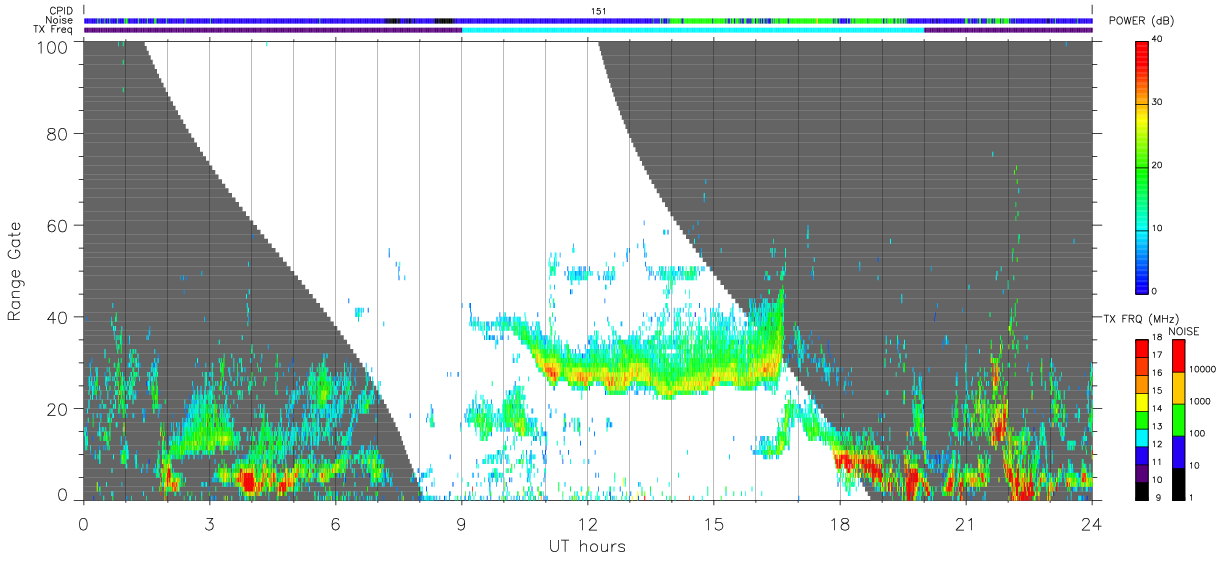Click the 30 label on the POWER colorbar
Screen dimensions: 1228x567
click(1159, 102)
